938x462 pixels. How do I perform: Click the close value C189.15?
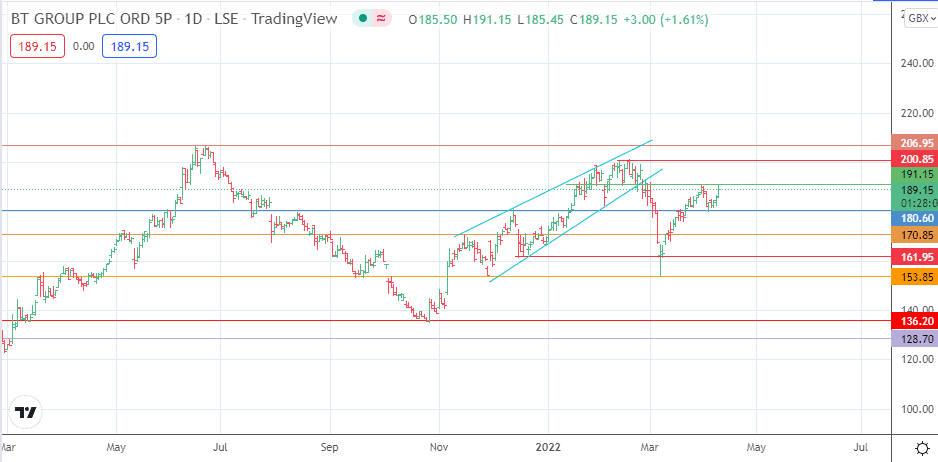pos(594,20)
